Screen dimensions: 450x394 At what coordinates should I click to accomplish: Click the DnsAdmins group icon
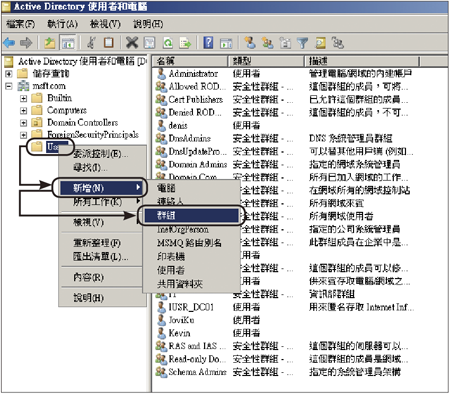coord(161,139)
